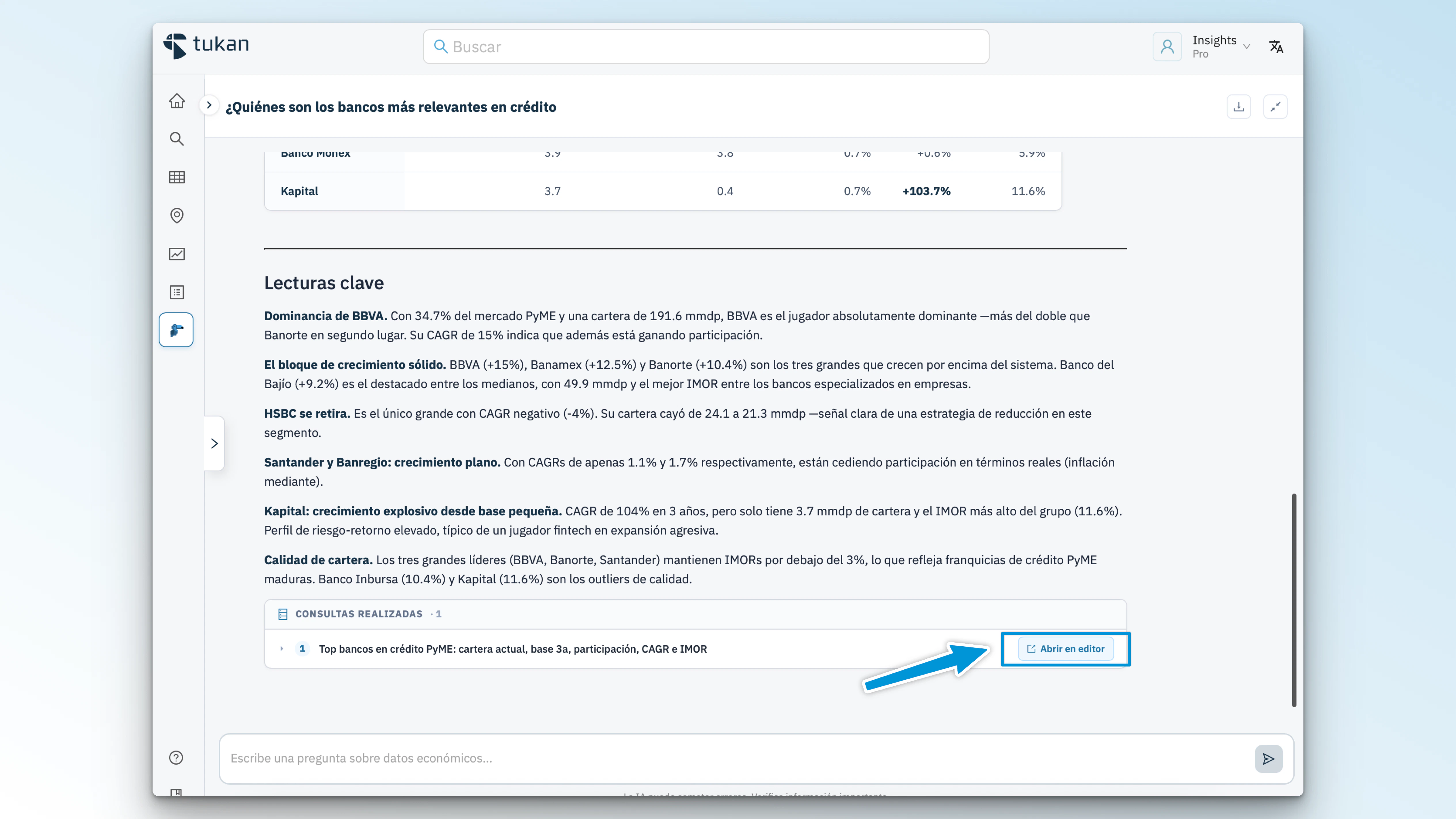Click the Lecturas clave heading
1456x819 pixels.
point(324,283)
